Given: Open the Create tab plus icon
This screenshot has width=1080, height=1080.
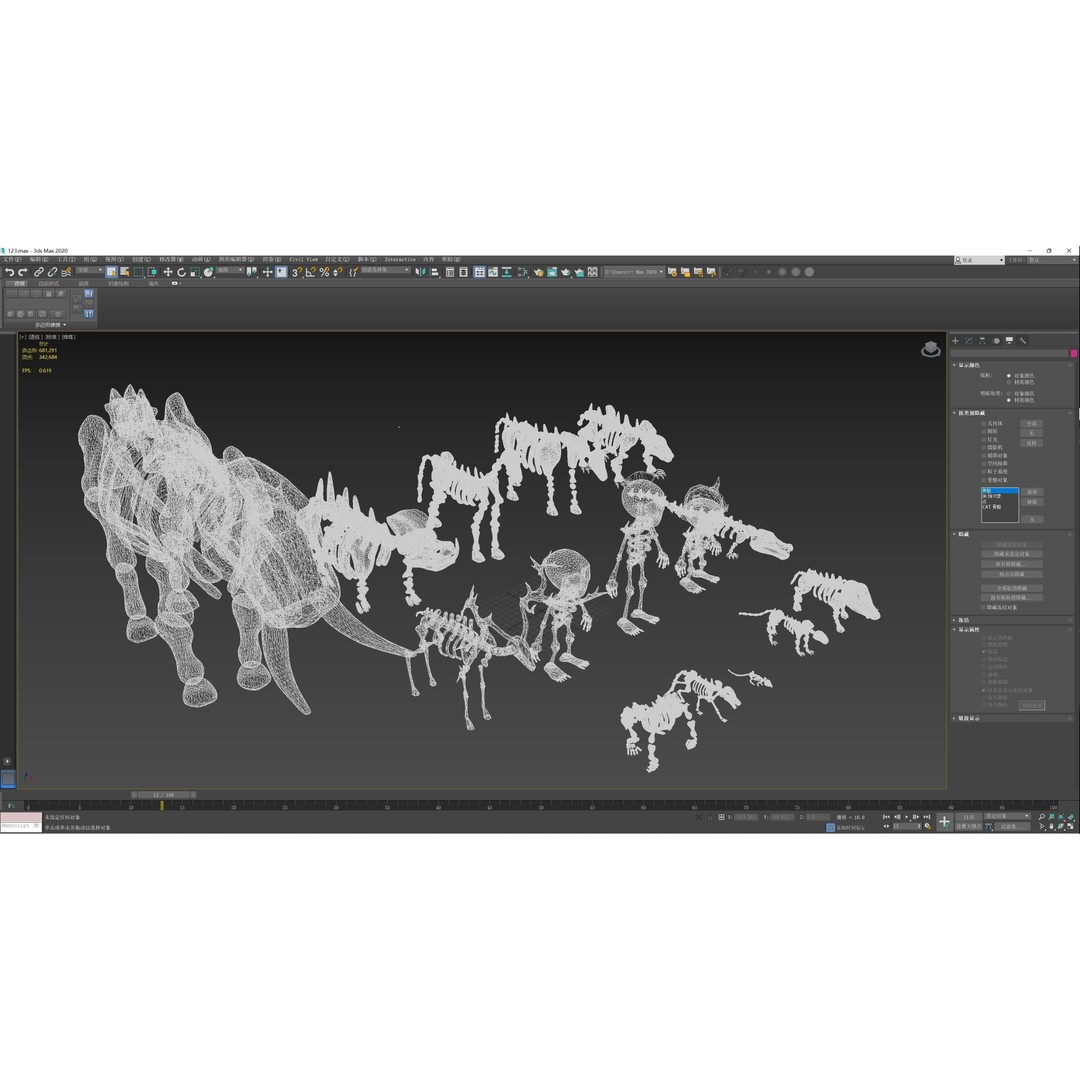Looking at the screenshot, I should pos(955,340).
